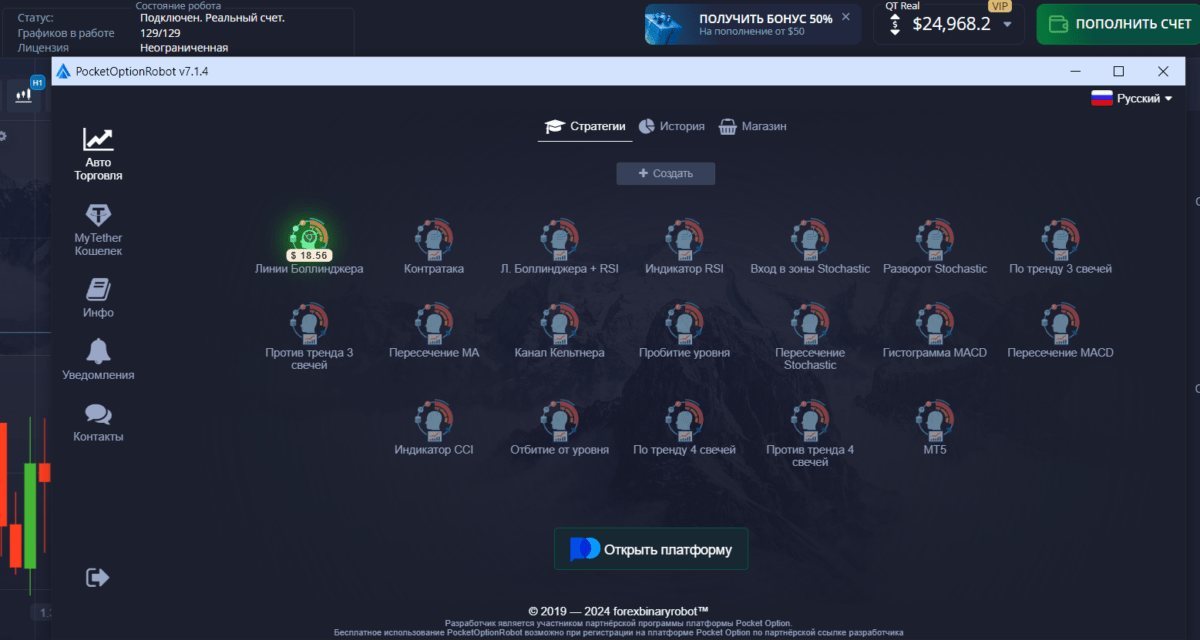Switch to the Стратегии tab

coord(585,126)
